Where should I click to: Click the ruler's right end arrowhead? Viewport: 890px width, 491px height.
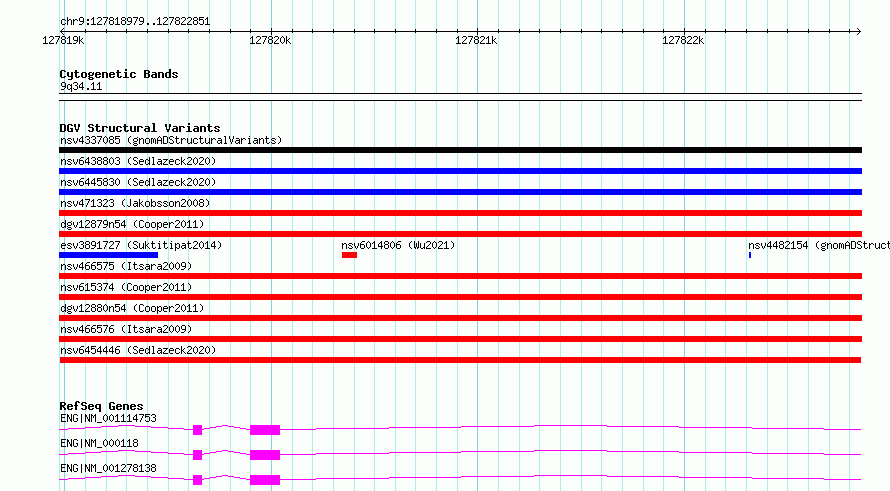(858, 31)
